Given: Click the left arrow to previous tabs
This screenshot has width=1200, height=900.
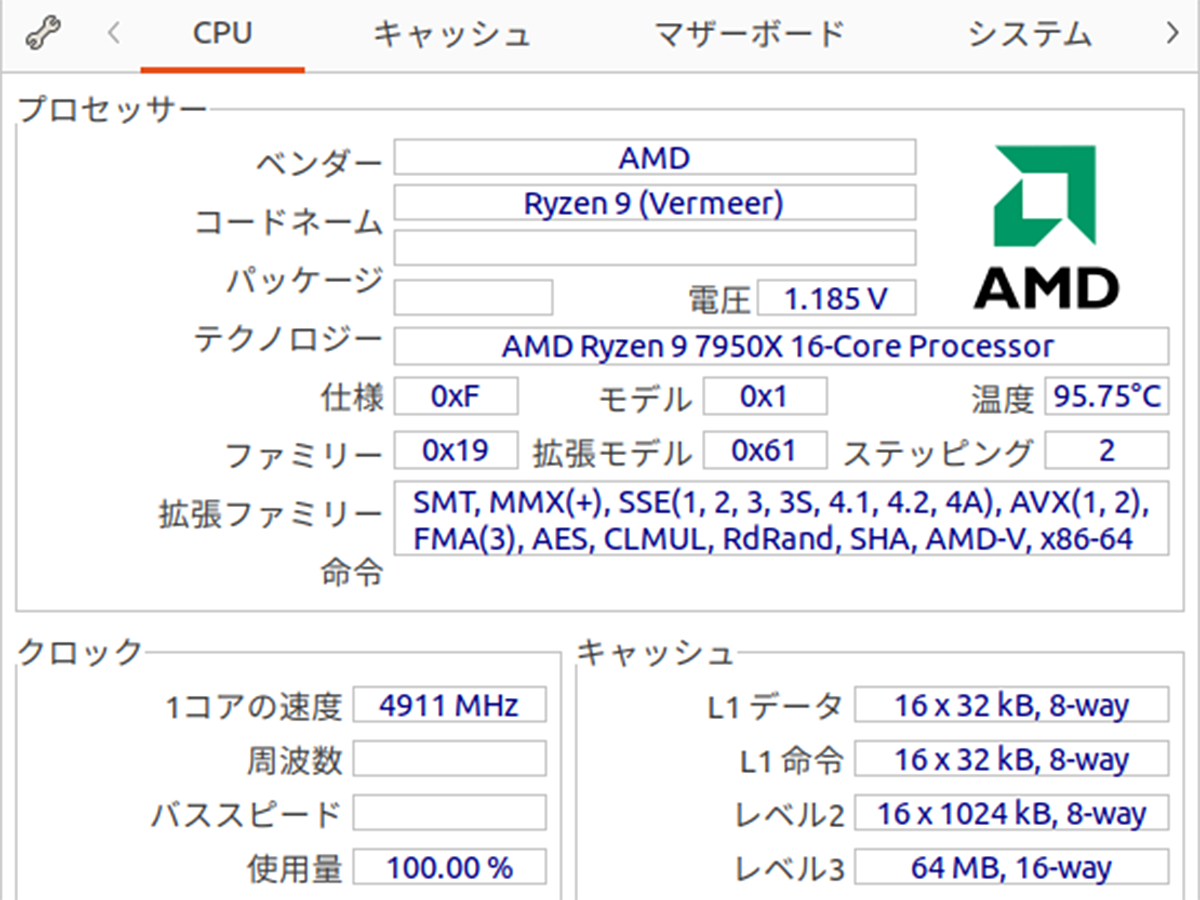Looking at the screenshot, I should pos(114,35).
